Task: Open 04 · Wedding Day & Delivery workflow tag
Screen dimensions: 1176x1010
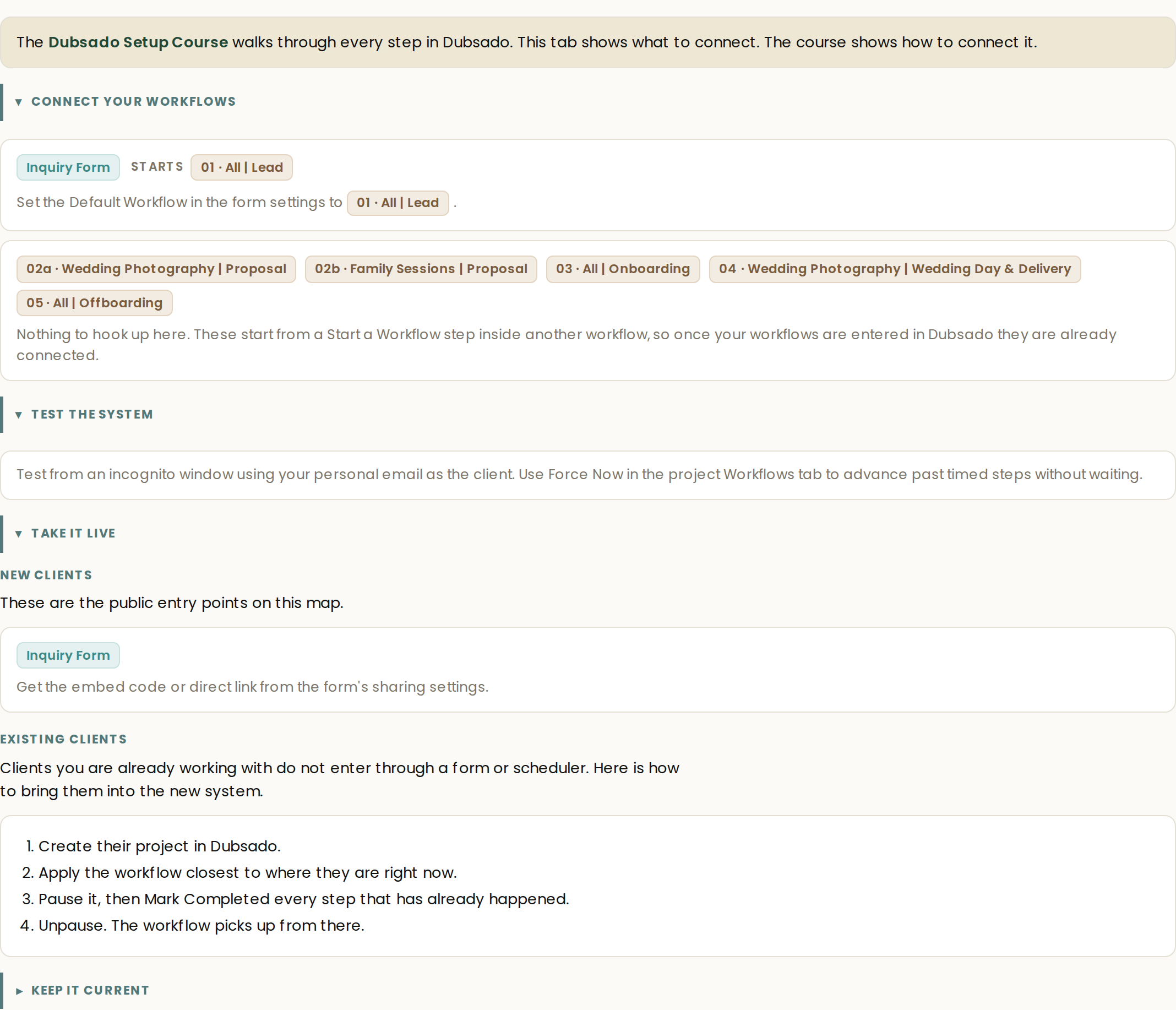Action: [x=895, y=269]
